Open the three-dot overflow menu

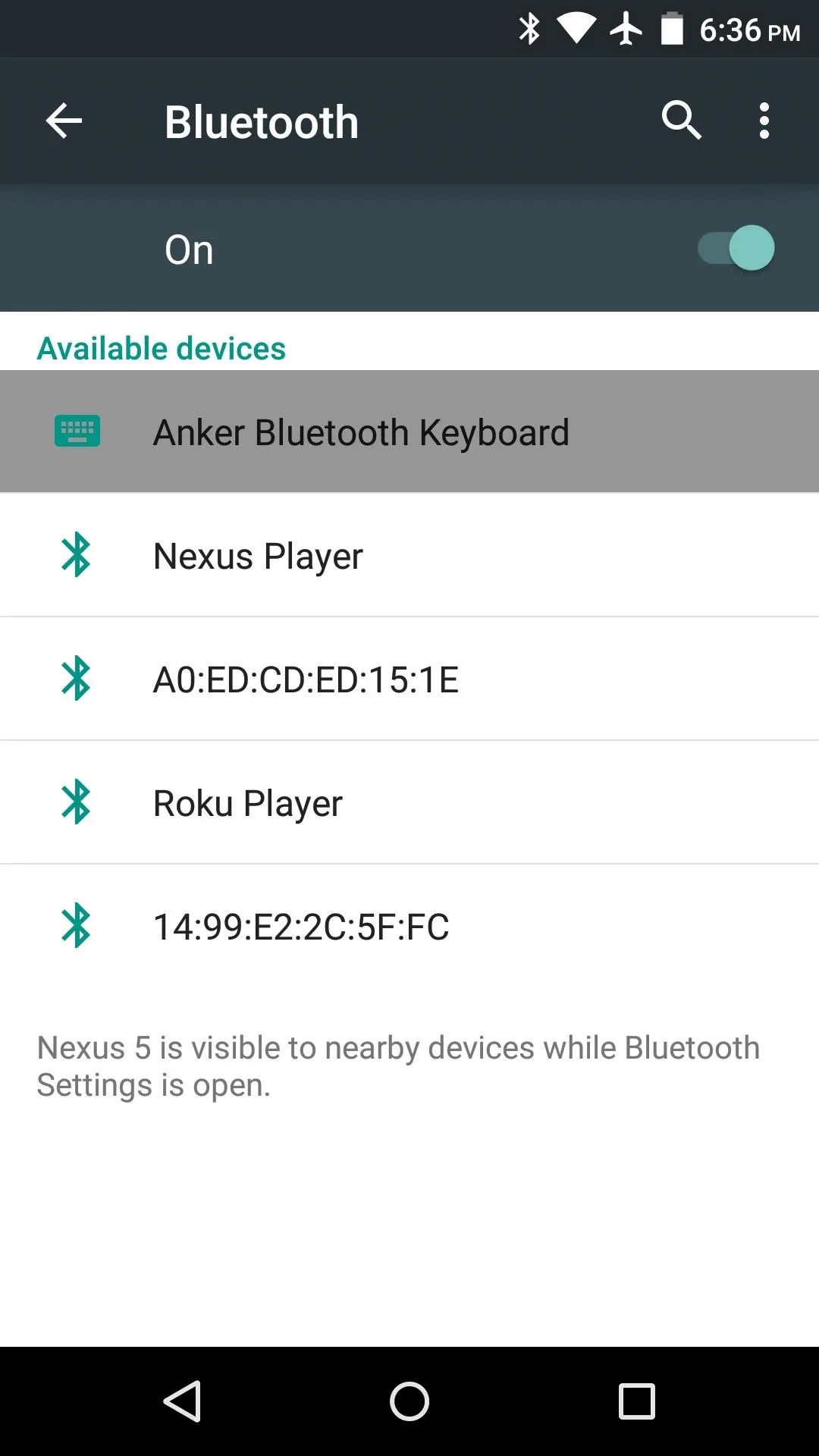click(x=764, y=121)
